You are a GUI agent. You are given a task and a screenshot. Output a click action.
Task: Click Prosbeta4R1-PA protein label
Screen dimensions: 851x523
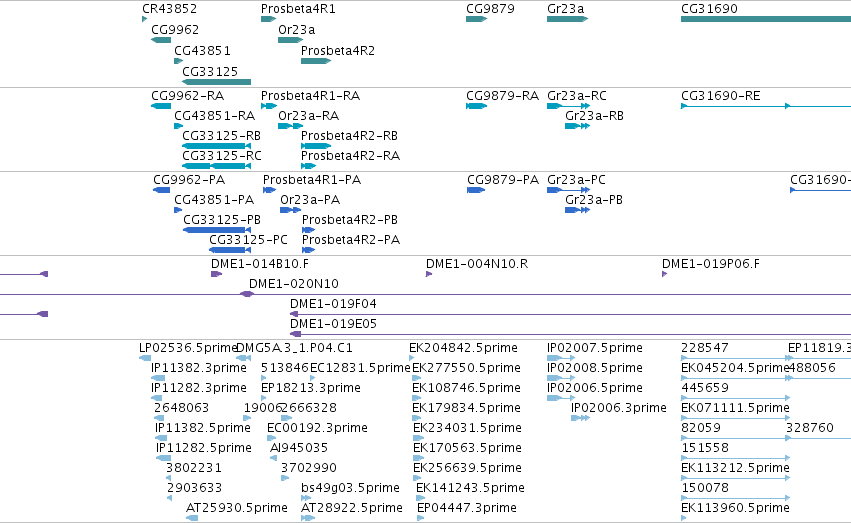312,180
